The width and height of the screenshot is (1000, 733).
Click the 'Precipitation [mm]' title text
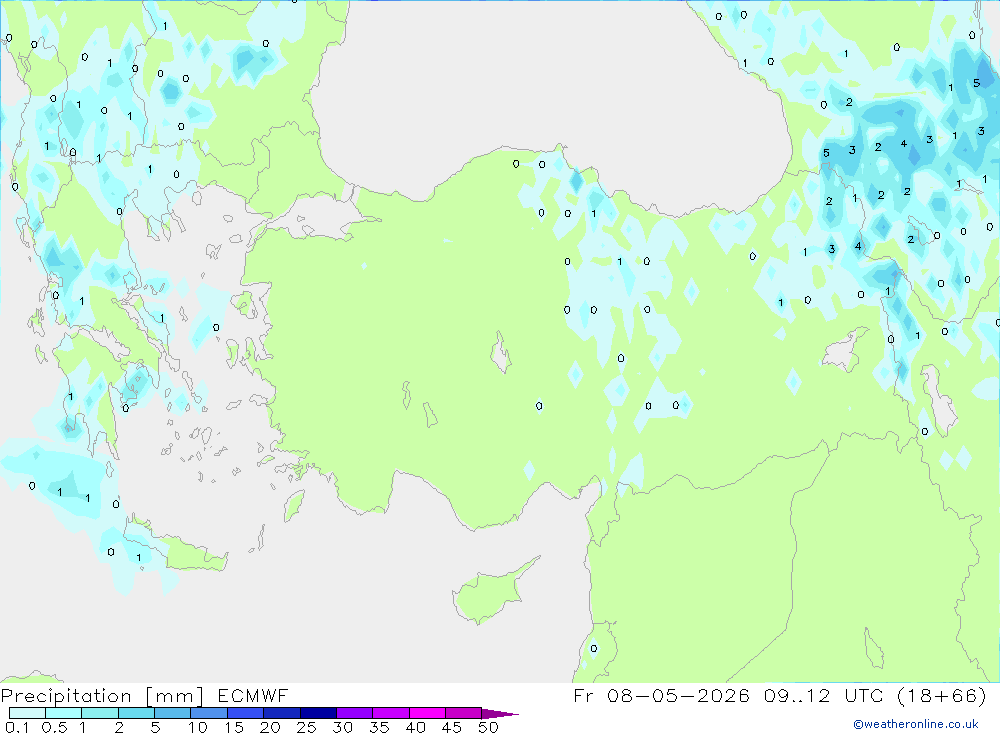[x=102, y=696]
